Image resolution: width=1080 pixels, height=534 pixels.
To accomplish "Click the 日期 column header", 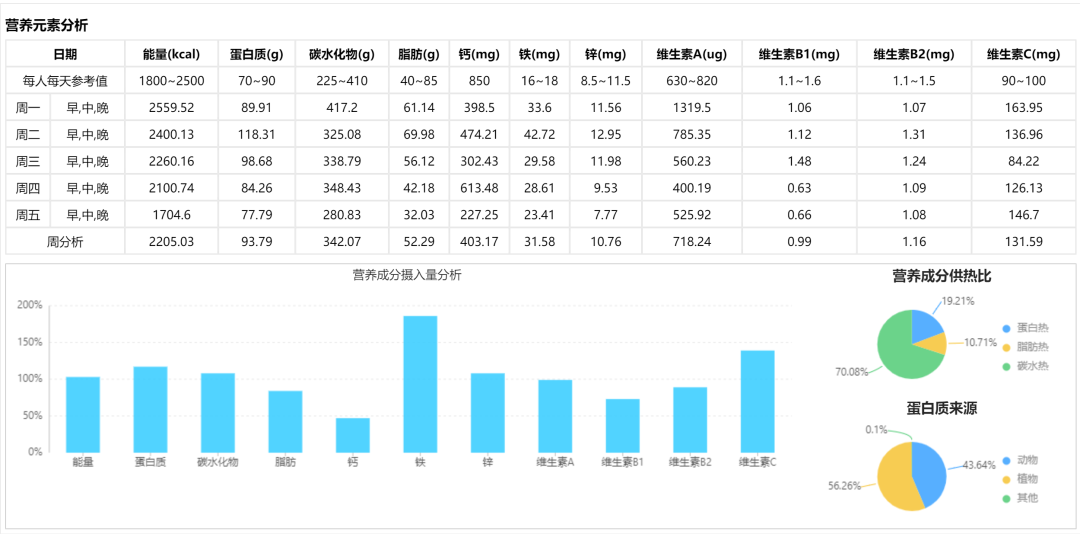I will (65, 54).
